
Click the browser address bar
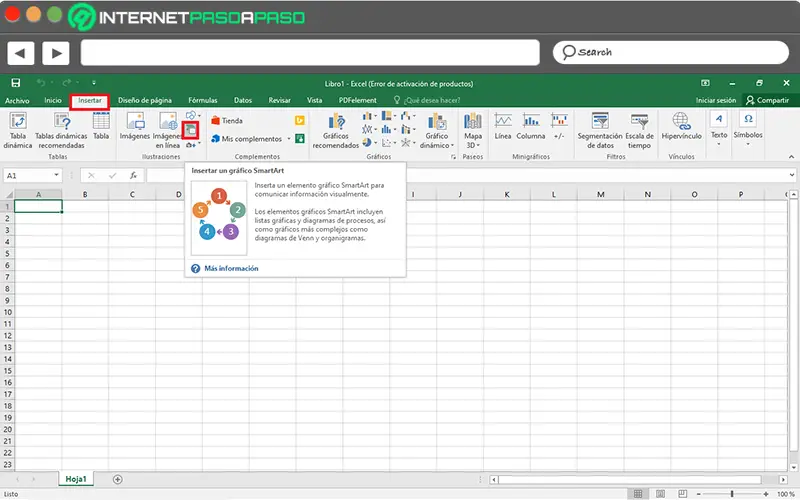coord(310,53)
